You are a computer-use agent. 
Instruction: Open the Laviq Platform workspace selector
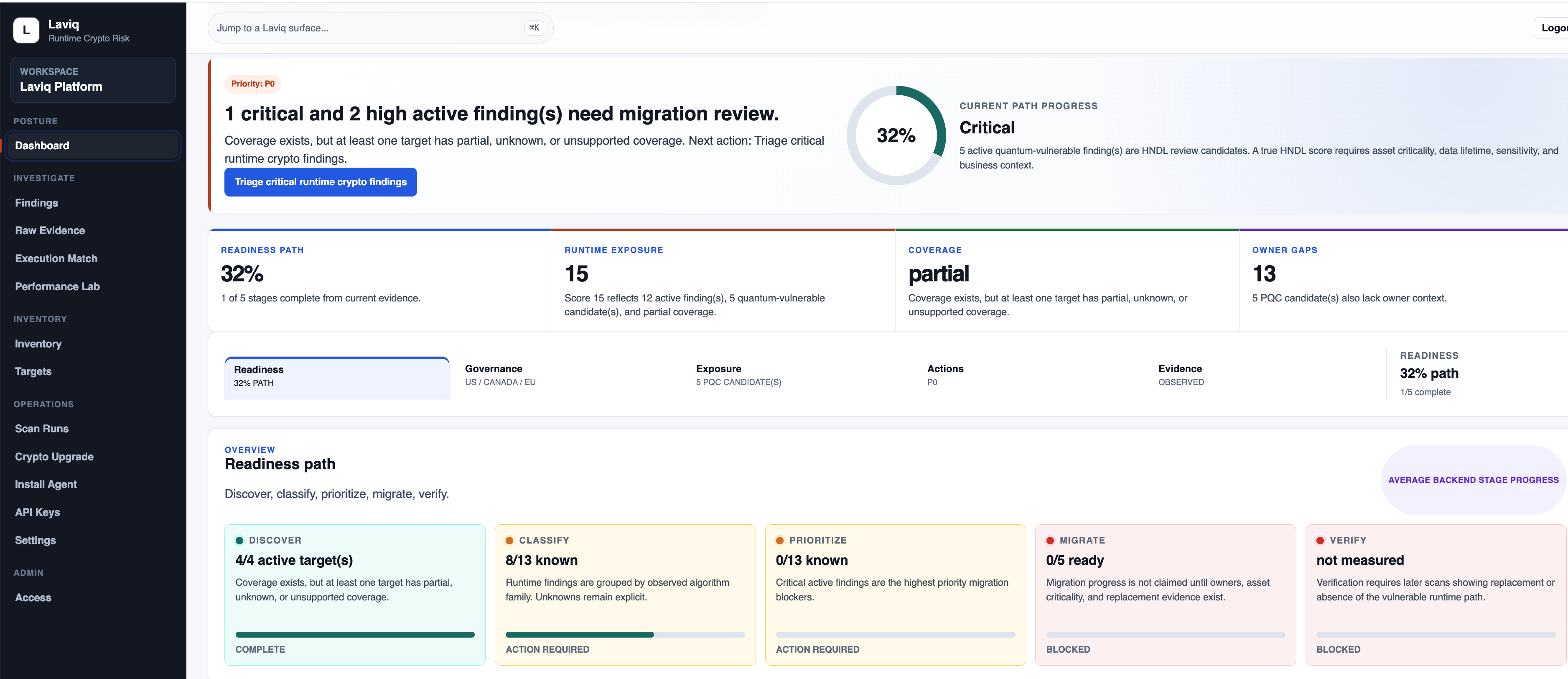(x=92, y=80)
